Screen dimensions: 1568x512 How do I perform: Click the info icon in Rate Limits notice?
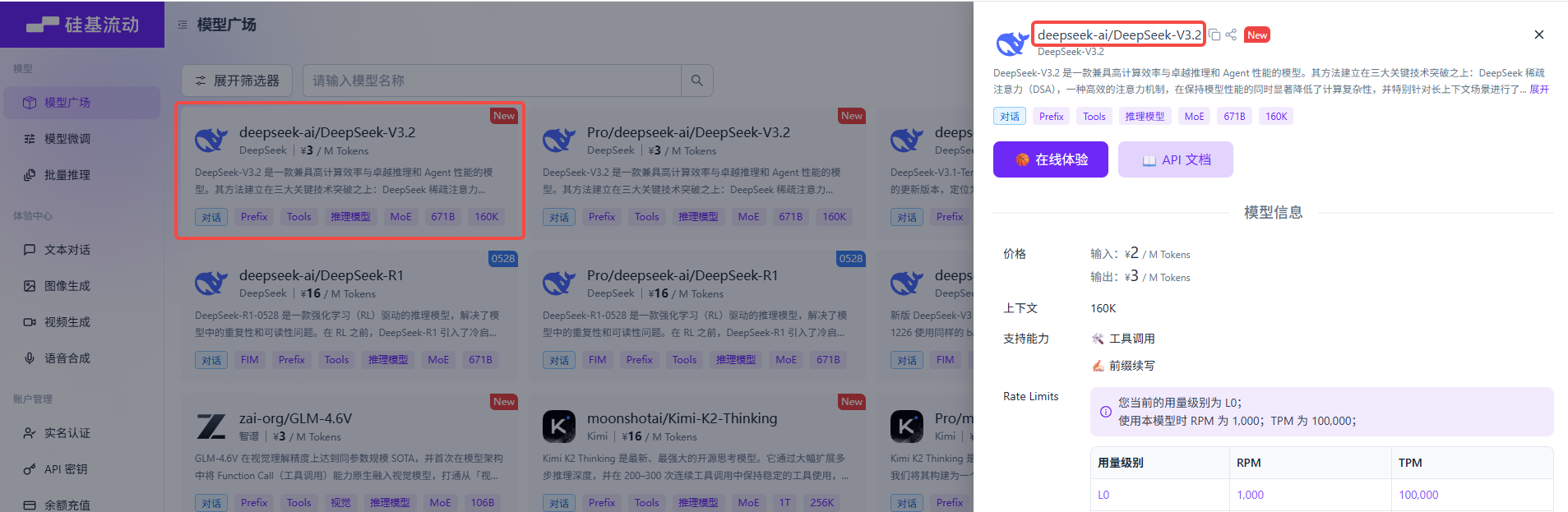(1106, 412)
